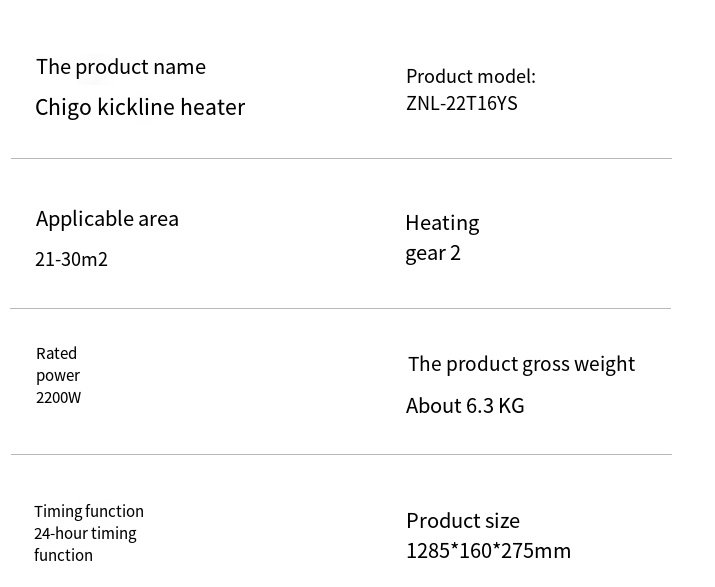Click the "Product model:" label
Image resolution: width=715 pixels, height=587 pixels.
(x=471, y=77)
